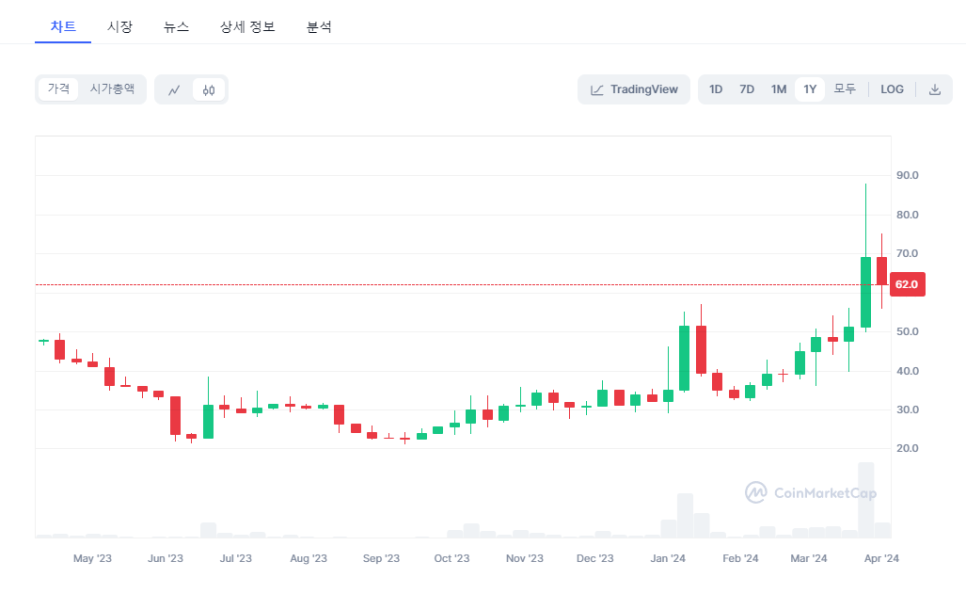This screenshot has height=594, width=966.
Task: Toggle LOG scale on chart
Action: [891, 89]
